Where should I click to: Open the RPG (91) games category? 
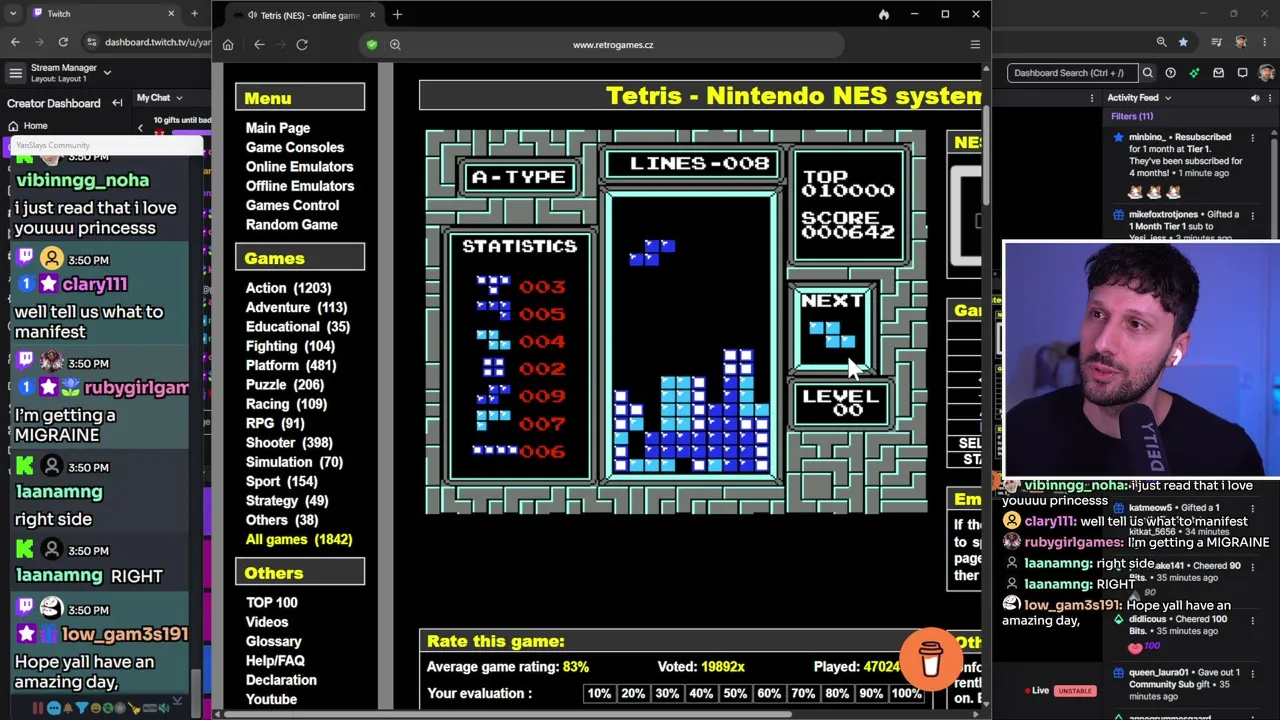[276, 423]
